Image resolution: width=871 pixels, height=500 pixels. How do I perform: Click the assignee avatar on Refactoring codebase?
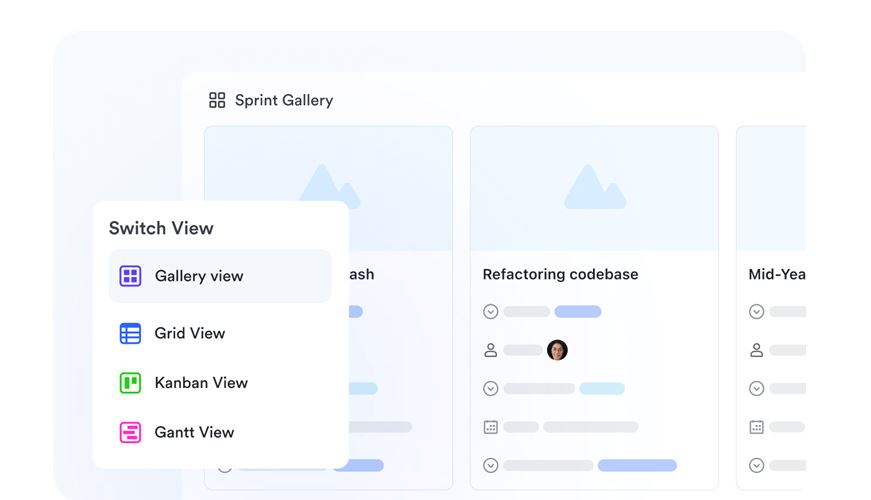click(x=557, y=350)
